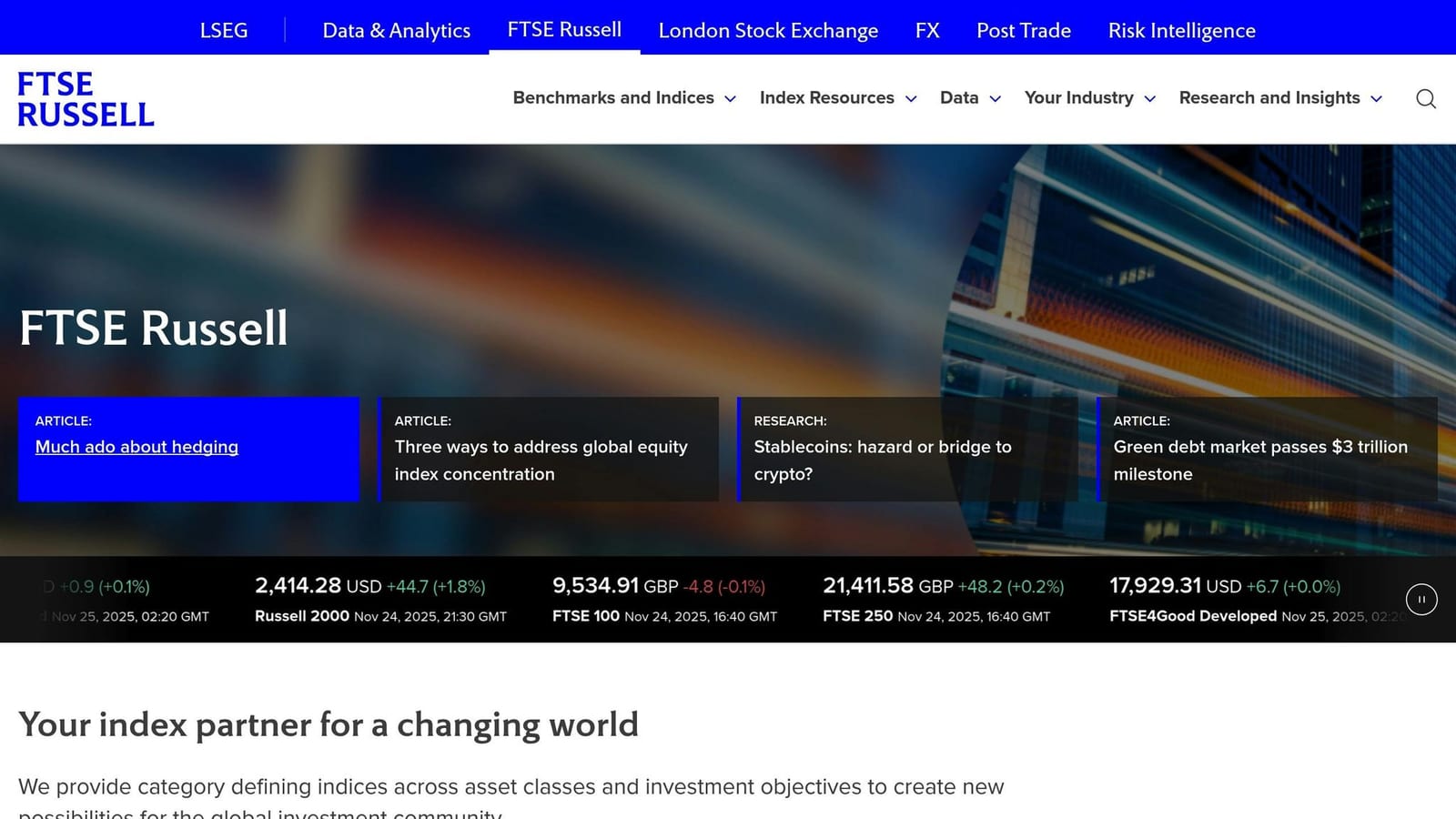Open Research and Insights menu
Image resolution: width=1456 pixels, height=819 pixels.
[1269, 97]
